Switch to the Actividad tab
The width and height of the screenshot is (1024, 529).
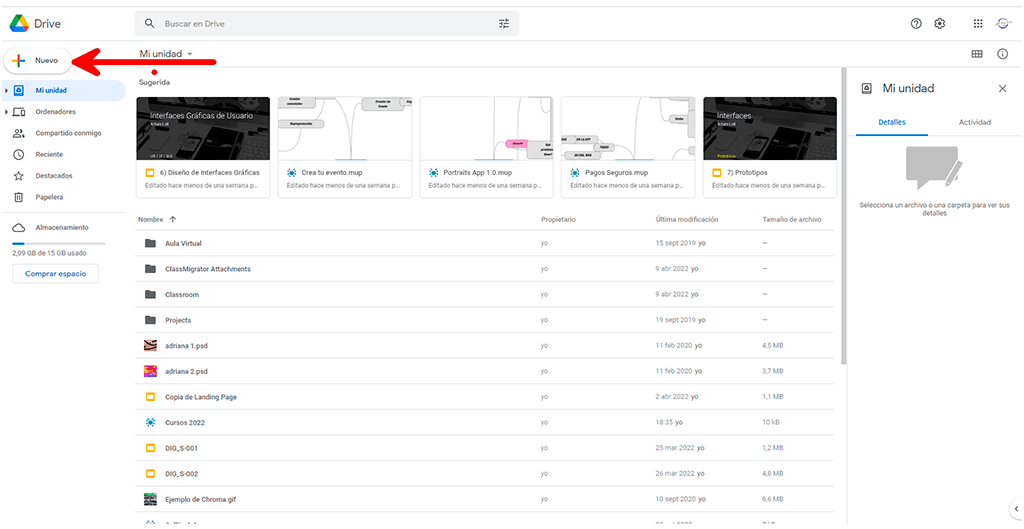point(975,122)
